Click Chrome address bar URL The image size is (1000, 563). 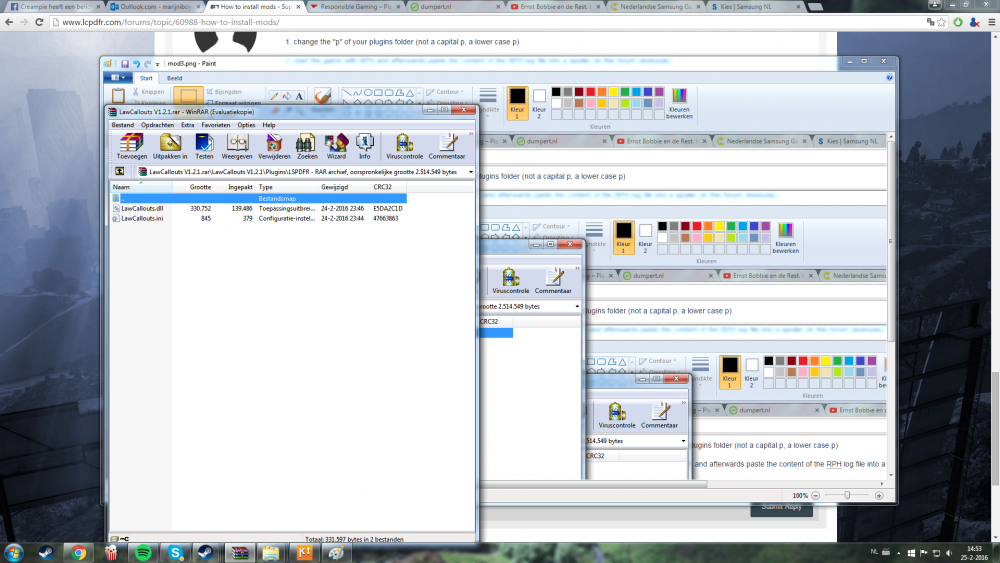(x=171, y=22)
